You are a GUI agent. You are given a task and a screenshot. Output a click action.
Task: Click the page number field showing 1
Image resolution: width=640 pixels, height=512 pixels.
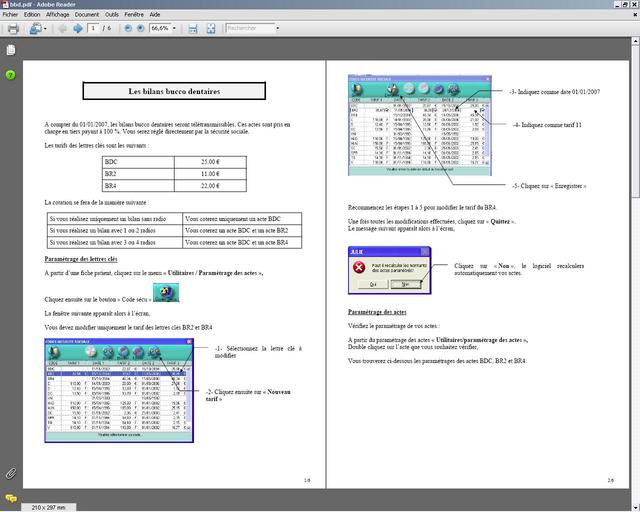[x=93, y=28]
